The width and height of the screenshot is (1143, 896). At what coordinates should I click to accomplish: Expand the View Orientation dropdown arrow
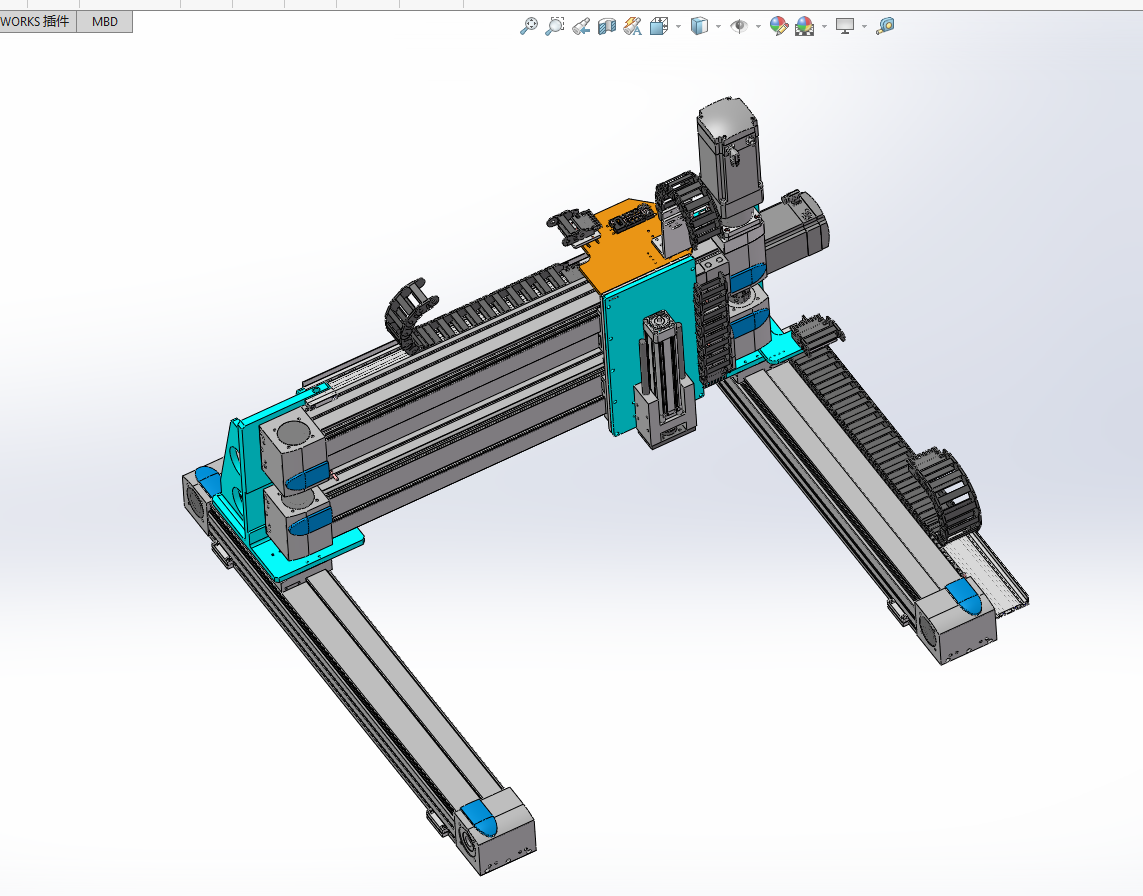677,26
